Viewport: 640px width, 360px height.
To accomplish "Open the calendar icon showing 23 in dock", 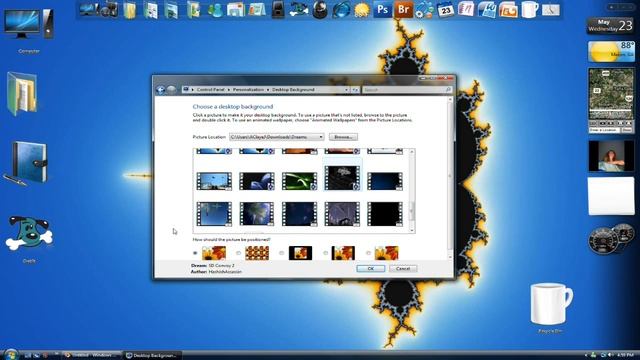I will click(445, 10).
